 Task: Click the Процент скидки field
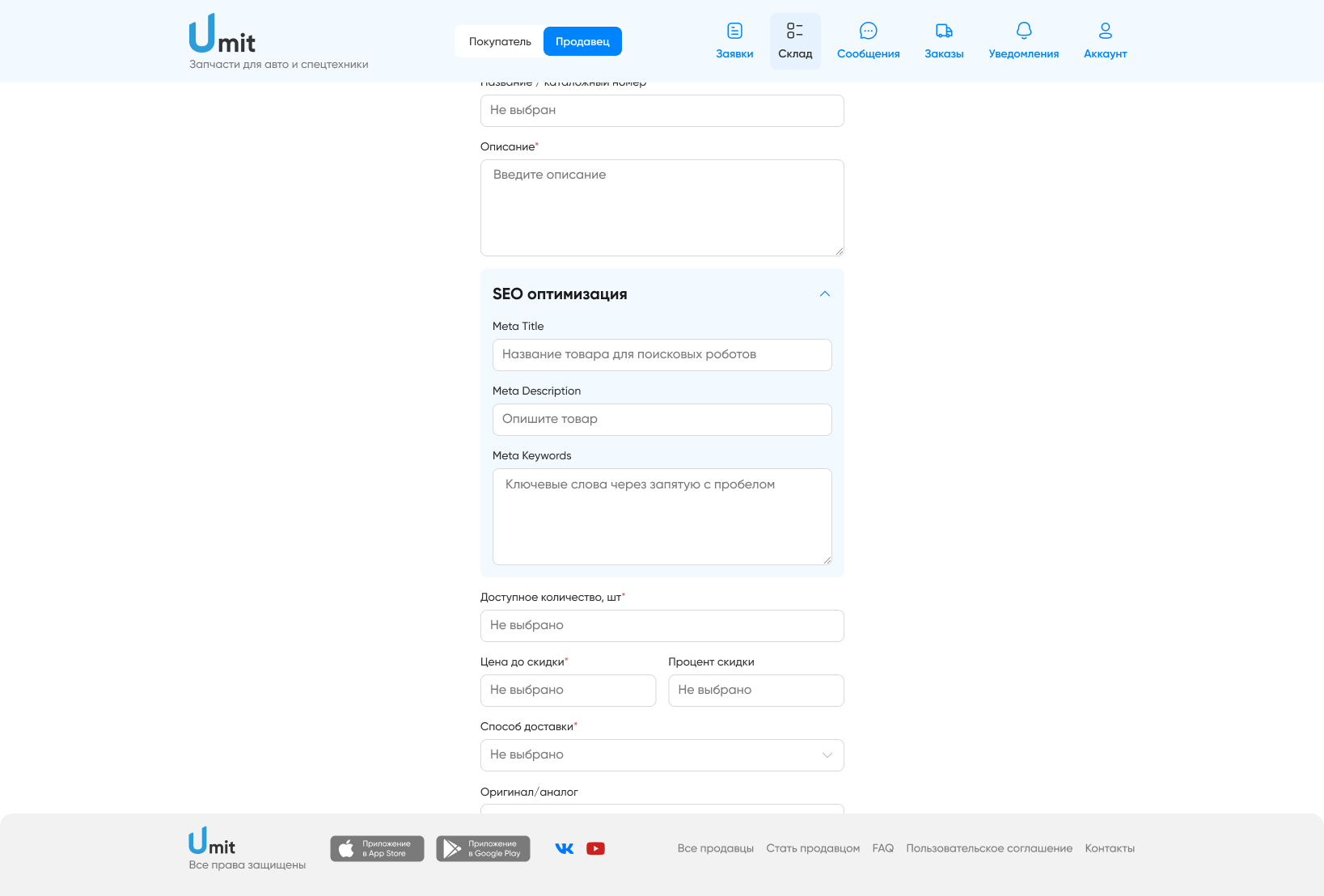756,691
